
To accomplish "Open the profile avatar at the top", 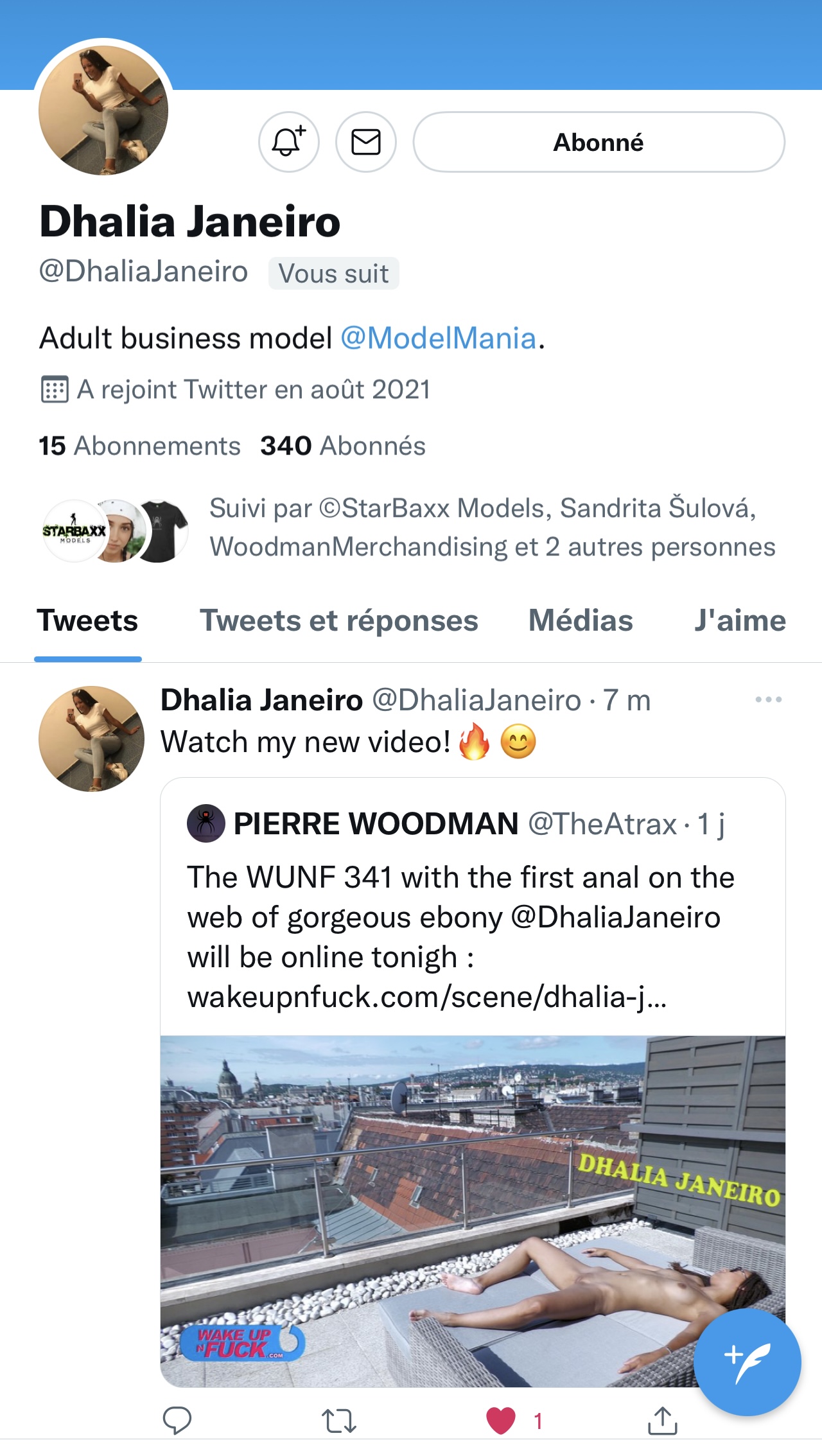I will [x=103, y=110].
